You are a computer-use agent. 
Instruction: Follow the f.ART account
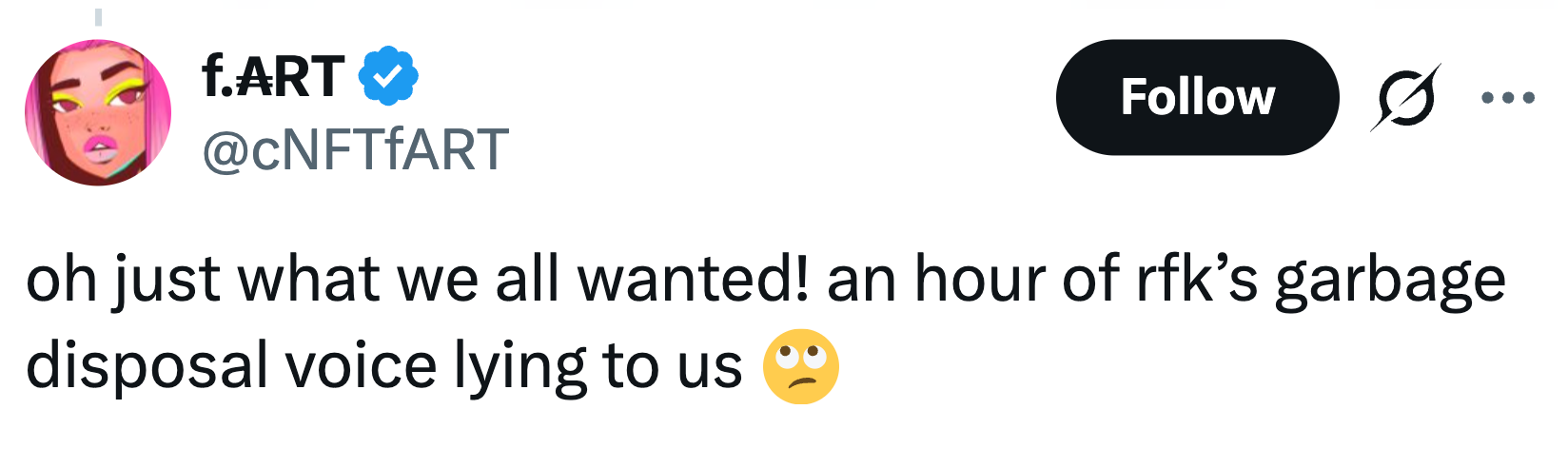(1197, 97)
